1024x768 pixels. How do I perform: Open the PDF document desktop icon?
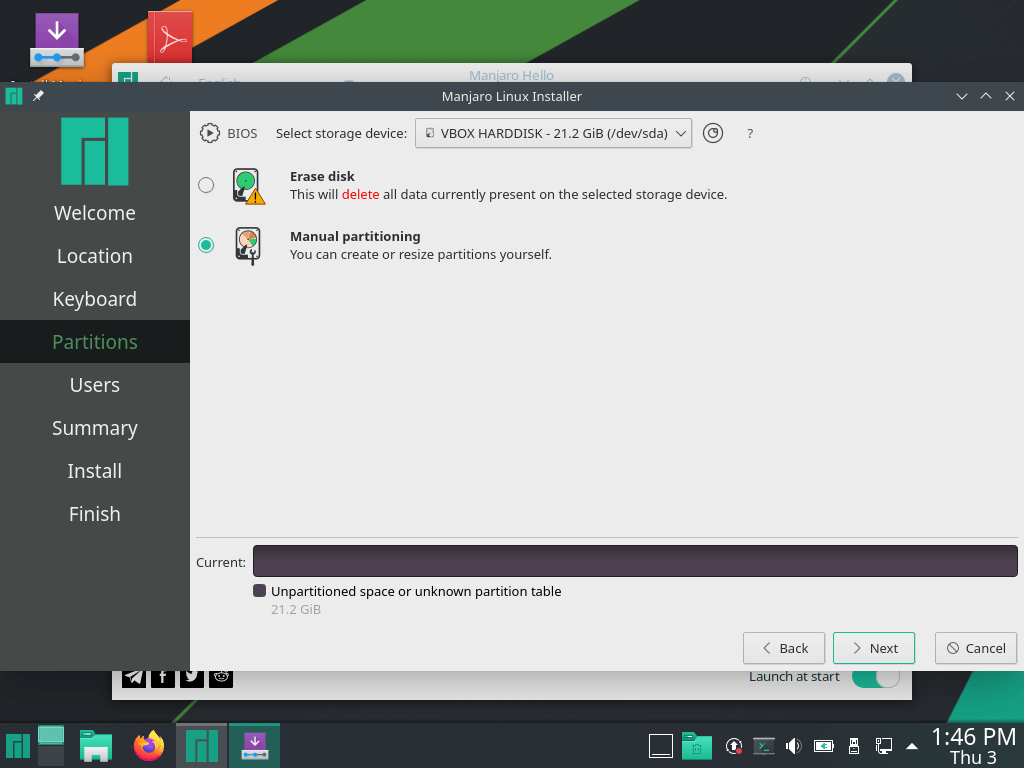coord(170,40)
